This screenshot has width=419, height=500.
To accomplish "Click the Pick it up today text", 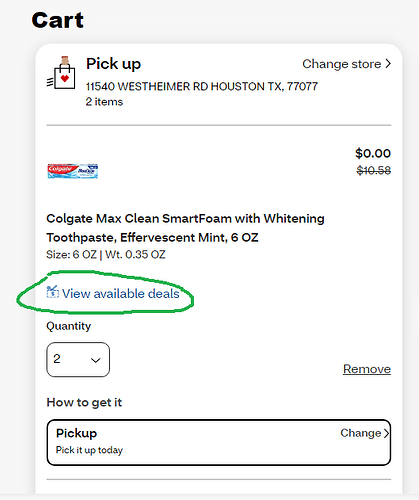I will [x=89, y=450].
